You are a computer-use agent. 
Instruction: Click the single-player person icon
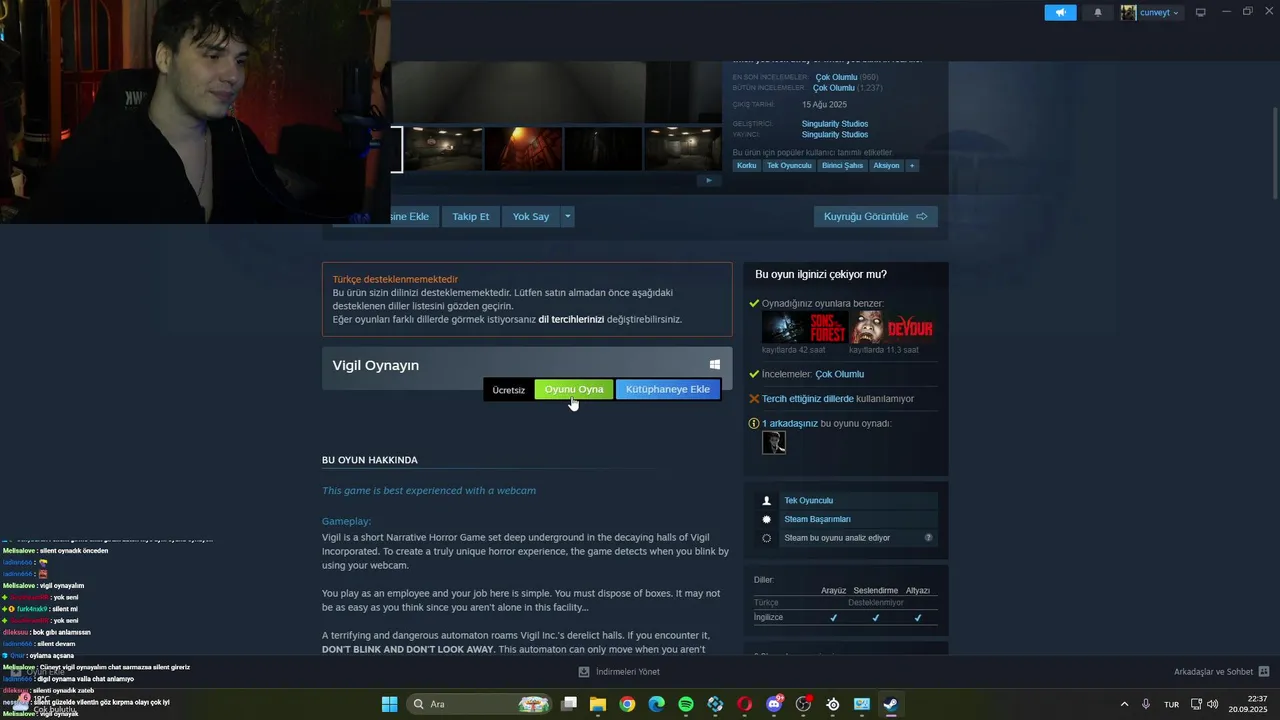click(x=767, y=500)
